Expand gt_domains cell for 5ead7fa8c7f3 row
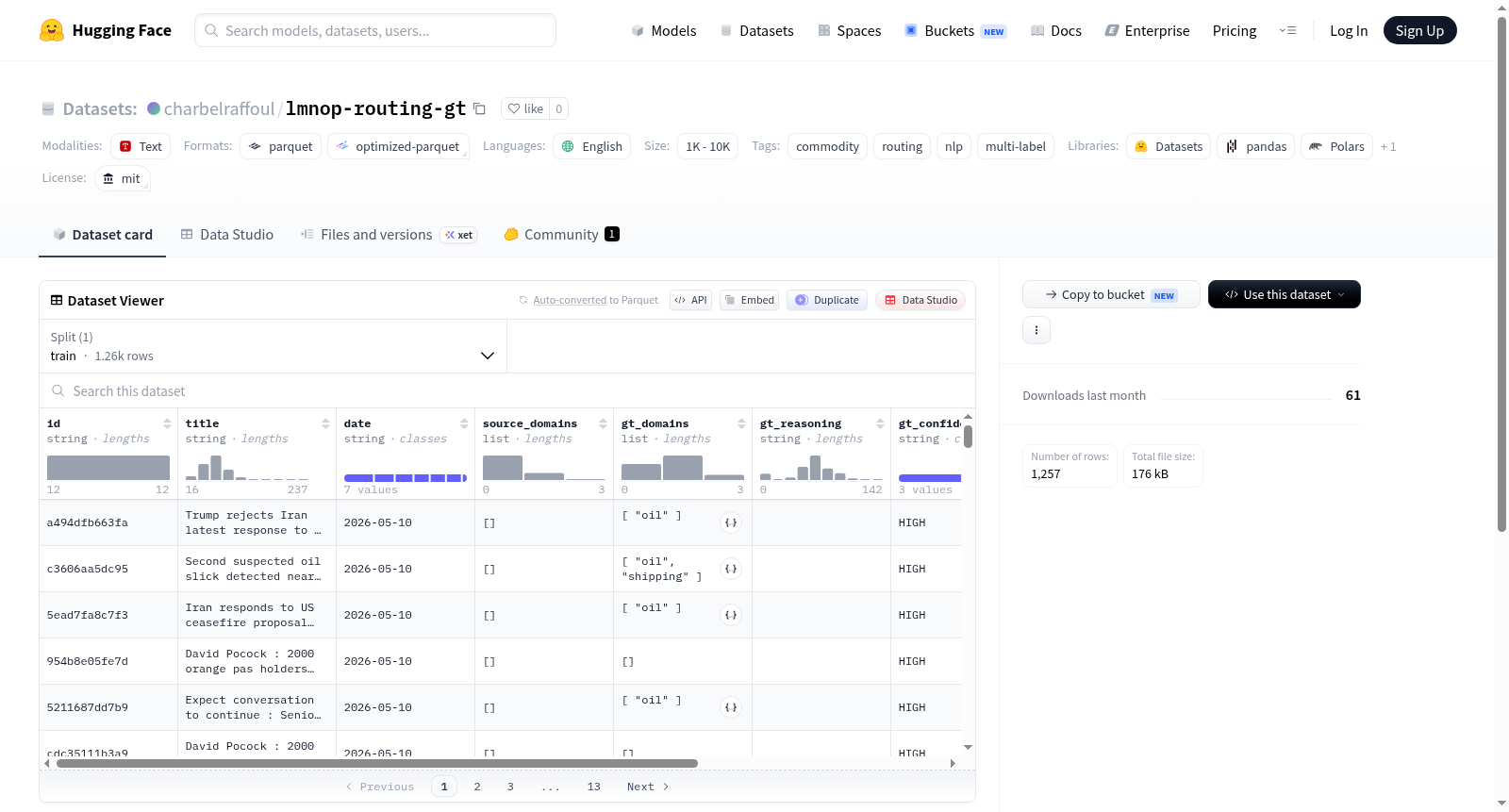 731,615
